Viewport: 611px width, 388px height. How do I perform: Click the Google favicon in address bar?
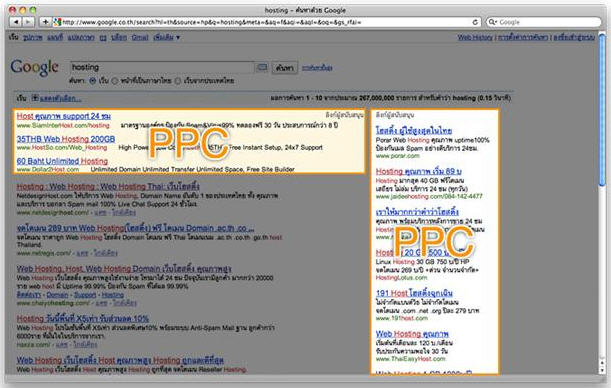click(x=57, y=22)
